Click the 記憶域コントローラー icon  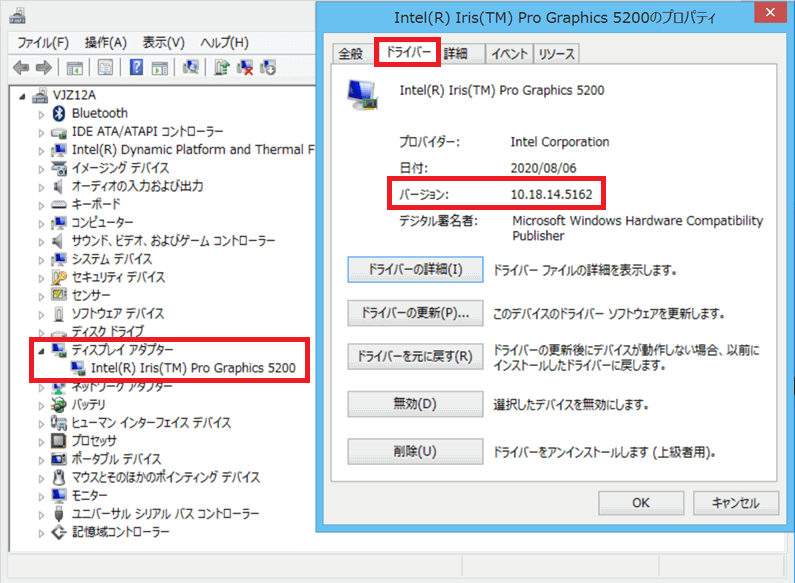click(x=59, y=532)
